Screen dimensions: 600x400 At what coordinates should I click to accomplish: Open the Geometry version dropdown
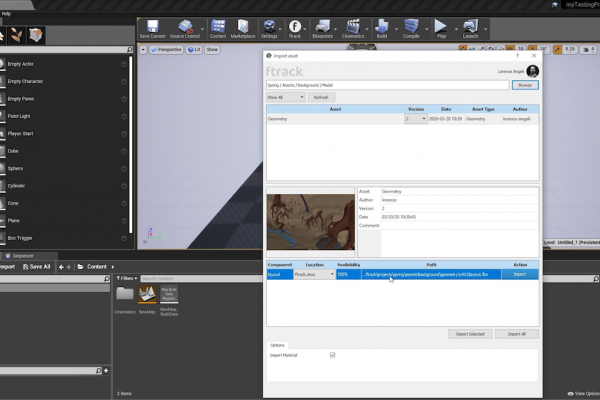416,119
